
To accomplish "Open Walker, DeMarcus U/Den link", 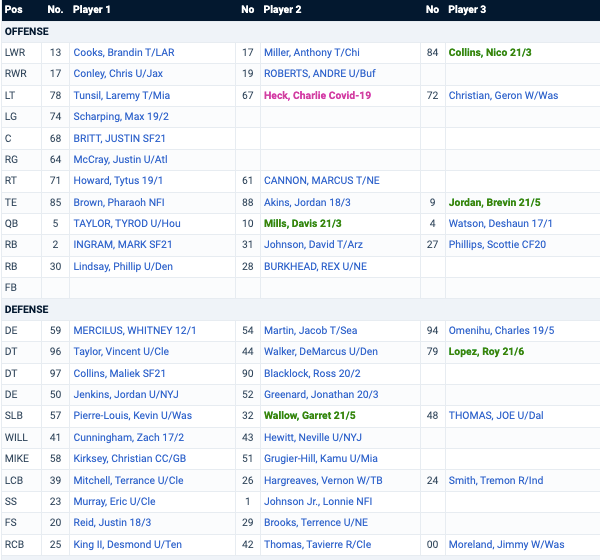I will (321, 351).
